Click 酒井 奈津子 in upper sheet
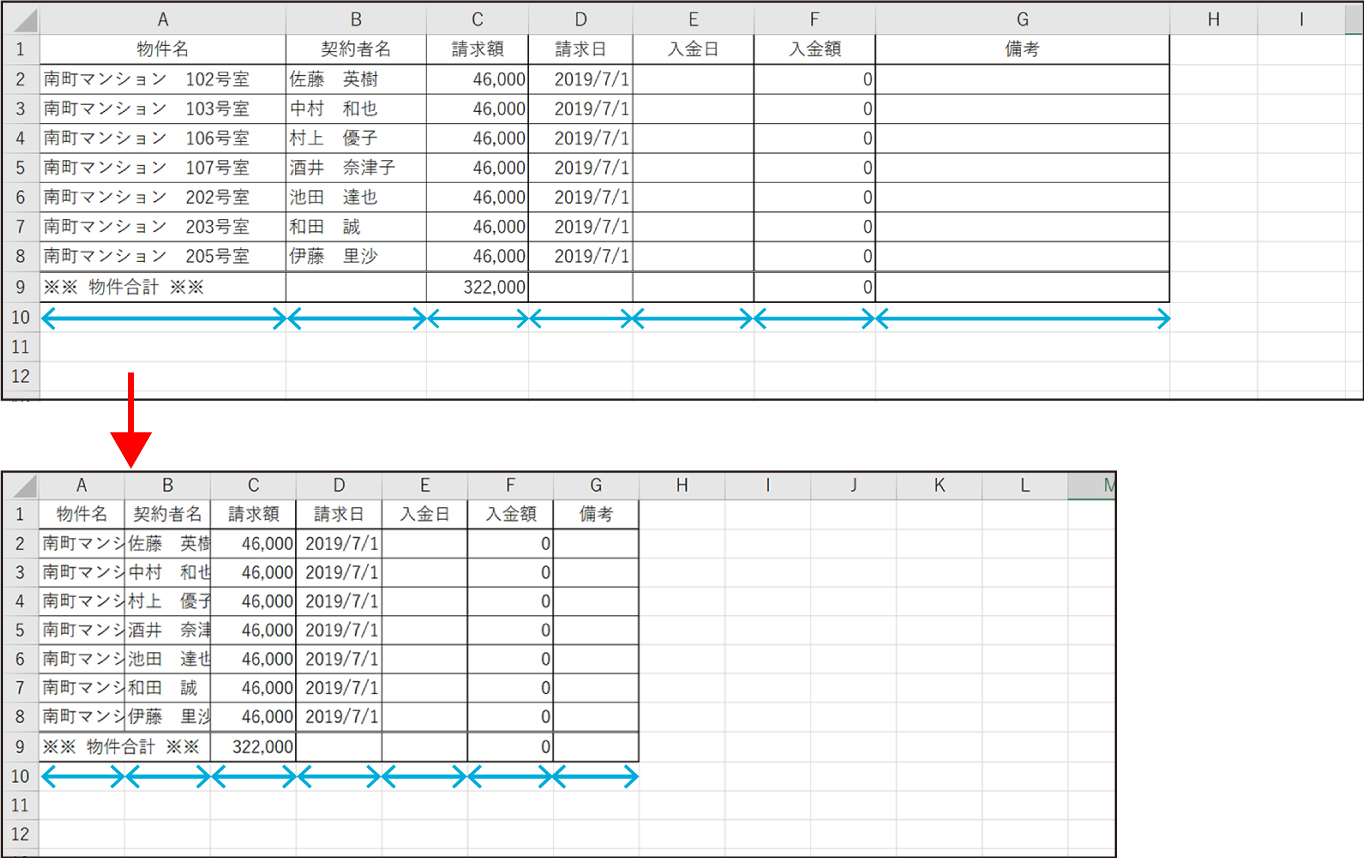Image resolution: width=1364 pixels, height=858 pixels. 356,168
